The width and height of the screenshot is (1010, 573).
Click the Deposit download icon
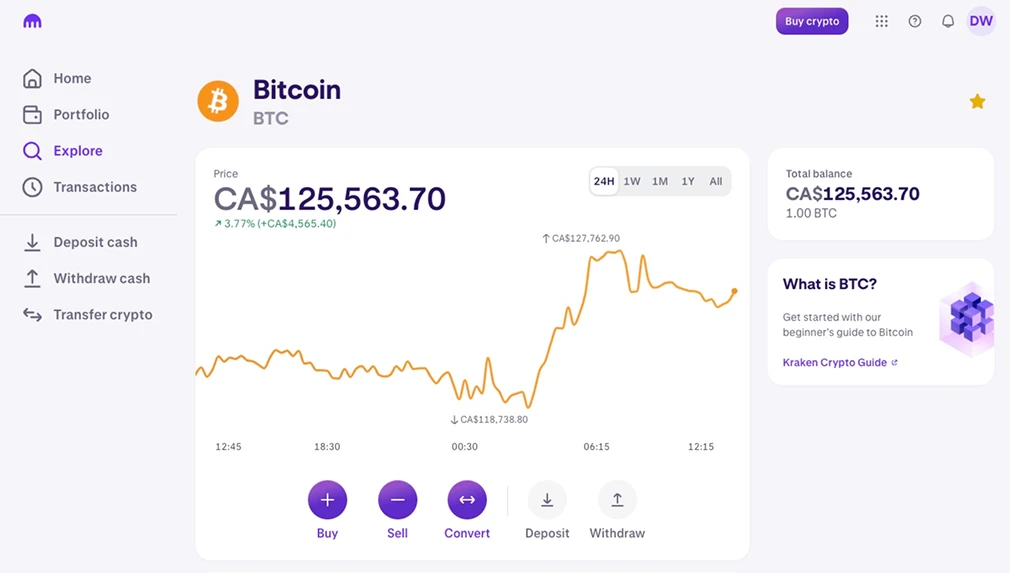click(547, 500)
